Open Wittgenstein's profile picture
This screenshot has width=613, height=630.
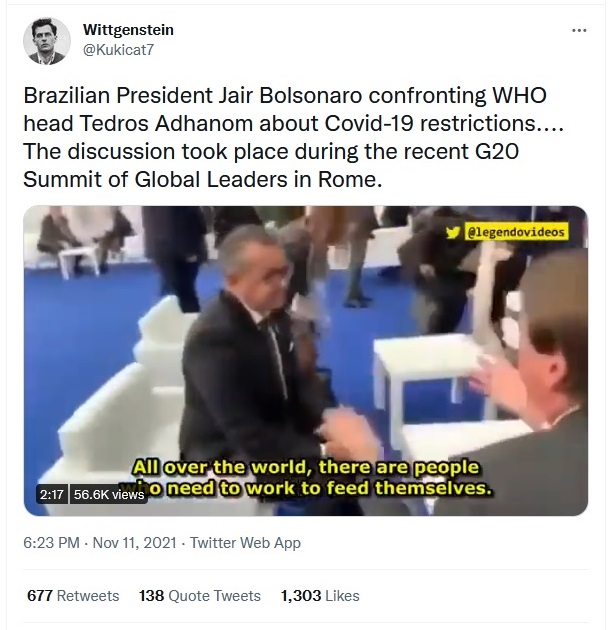47,41
